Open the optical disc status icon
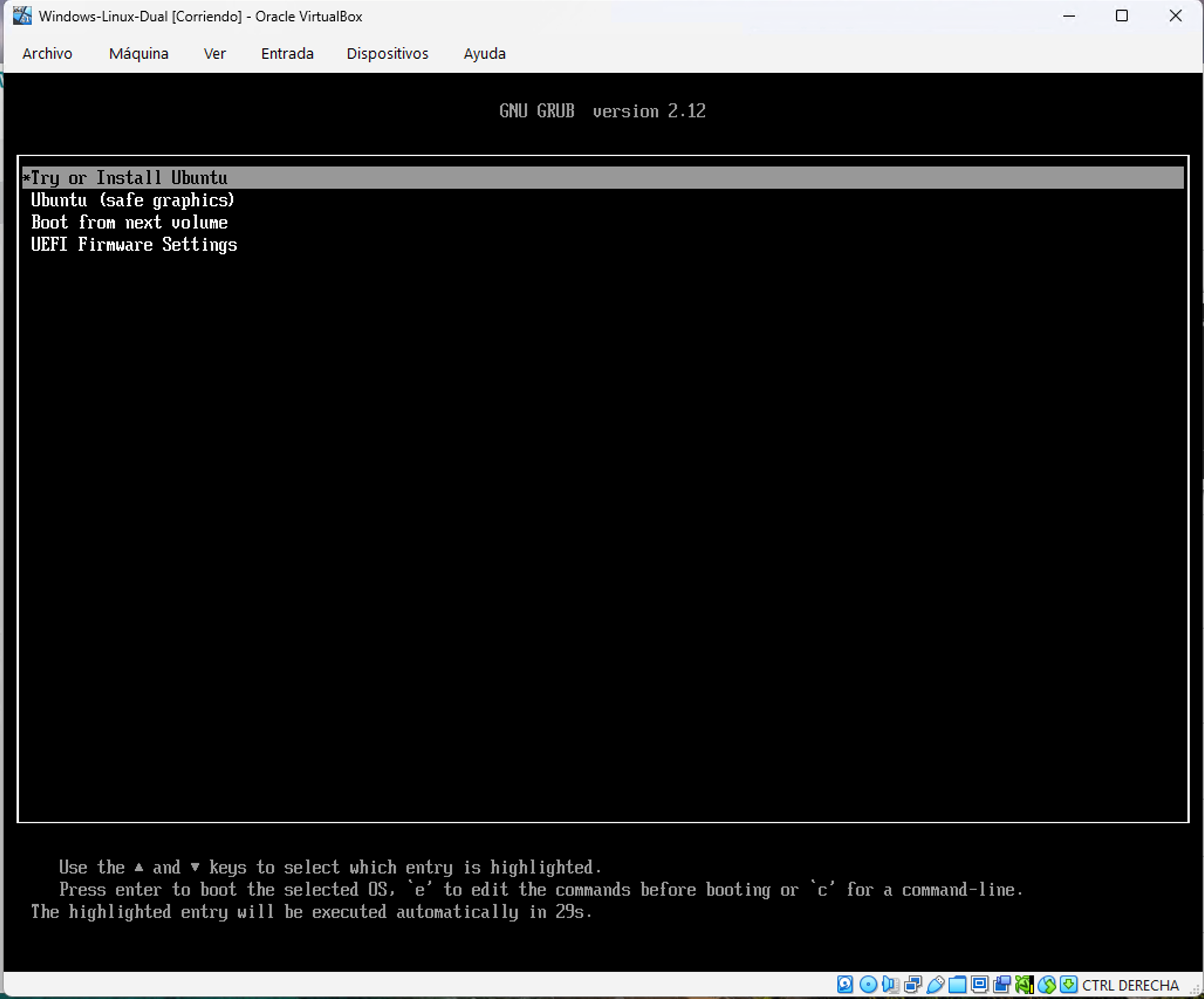The width and height of the screenshot is (1204, 999). [868, 984]
